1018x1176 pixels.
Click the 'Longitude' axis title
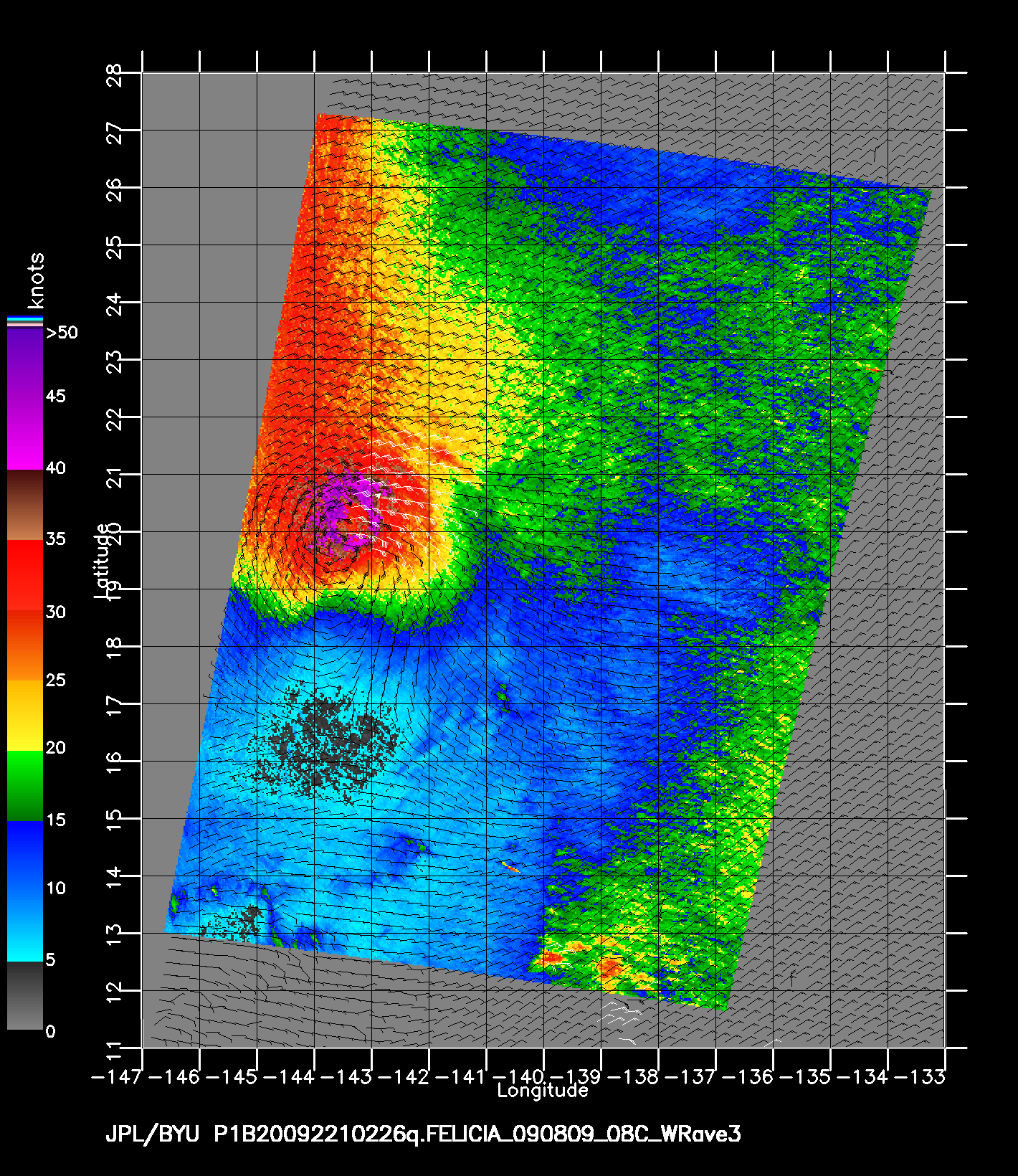(543, 1091)
